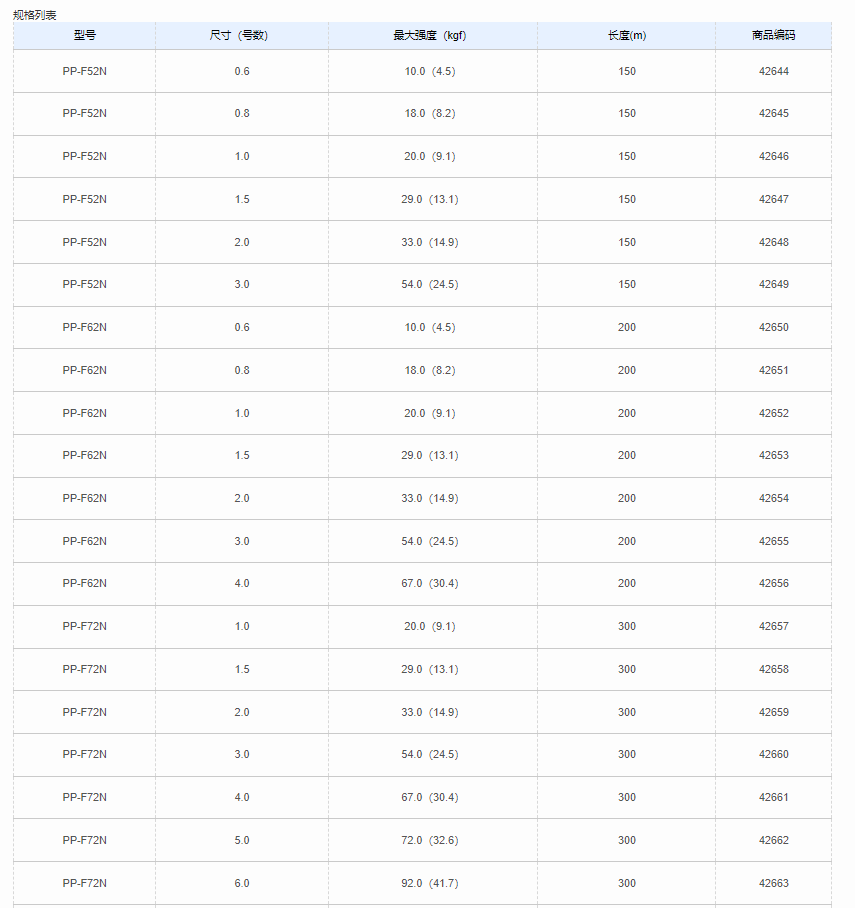Click the 型号 column header

[x=85, y=35]
